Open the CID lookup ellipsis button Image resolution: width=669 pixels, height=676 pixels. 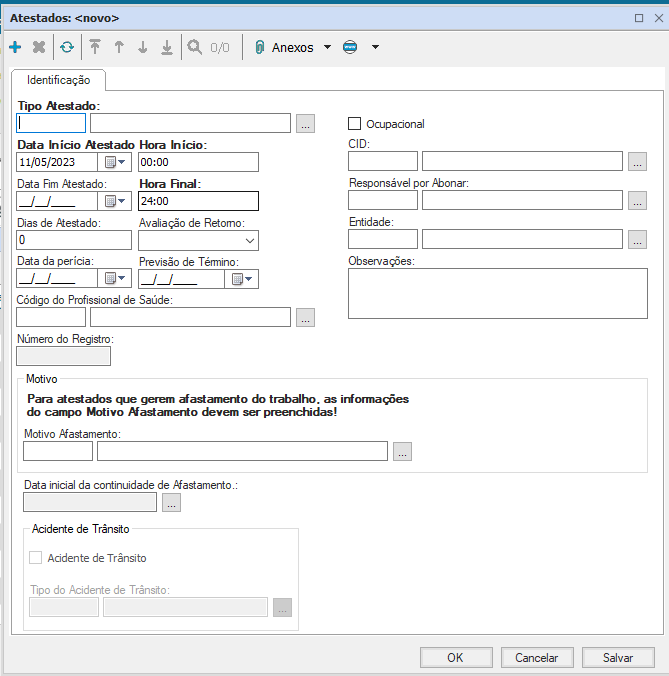point(637,161)
